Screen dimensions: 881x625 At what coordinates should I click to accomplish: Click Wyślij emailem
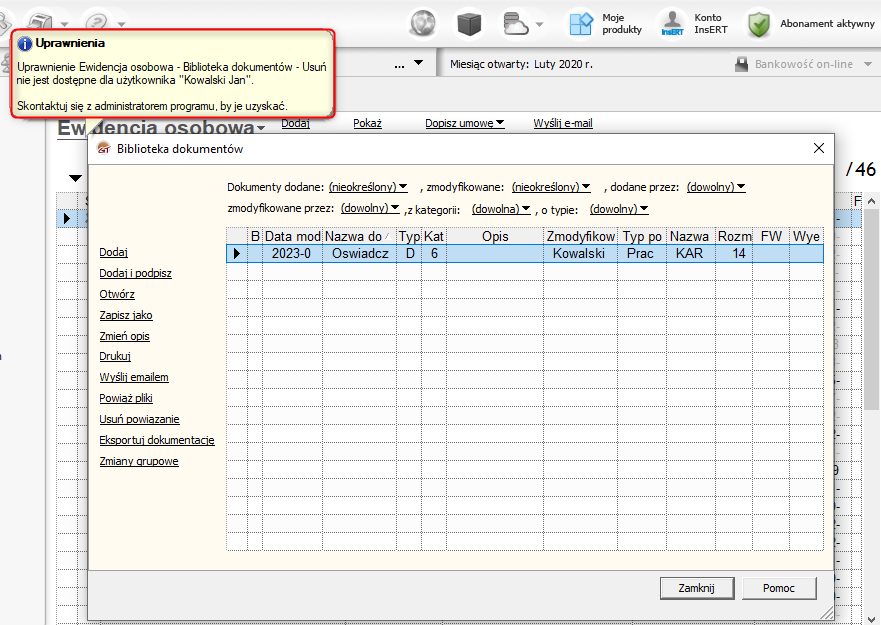point(134,377)
